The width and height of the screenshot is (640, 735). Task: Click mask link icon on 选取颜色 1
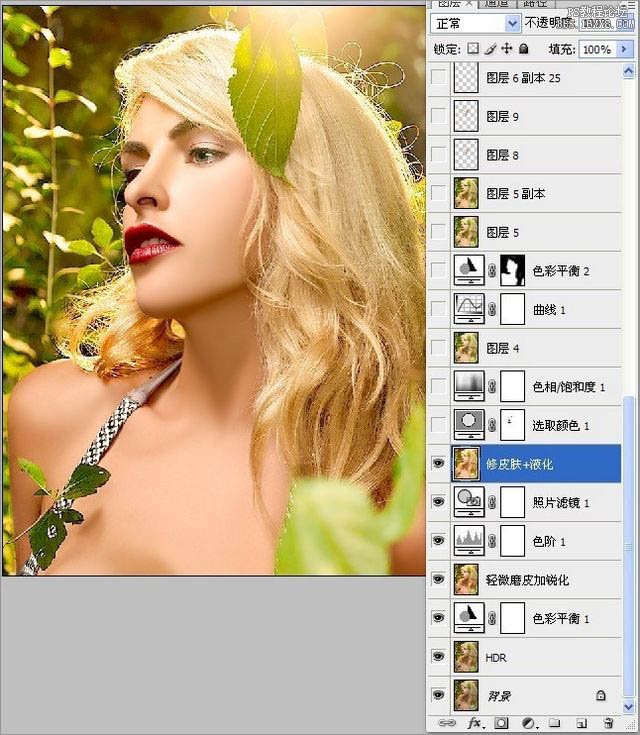coord(492,425)
